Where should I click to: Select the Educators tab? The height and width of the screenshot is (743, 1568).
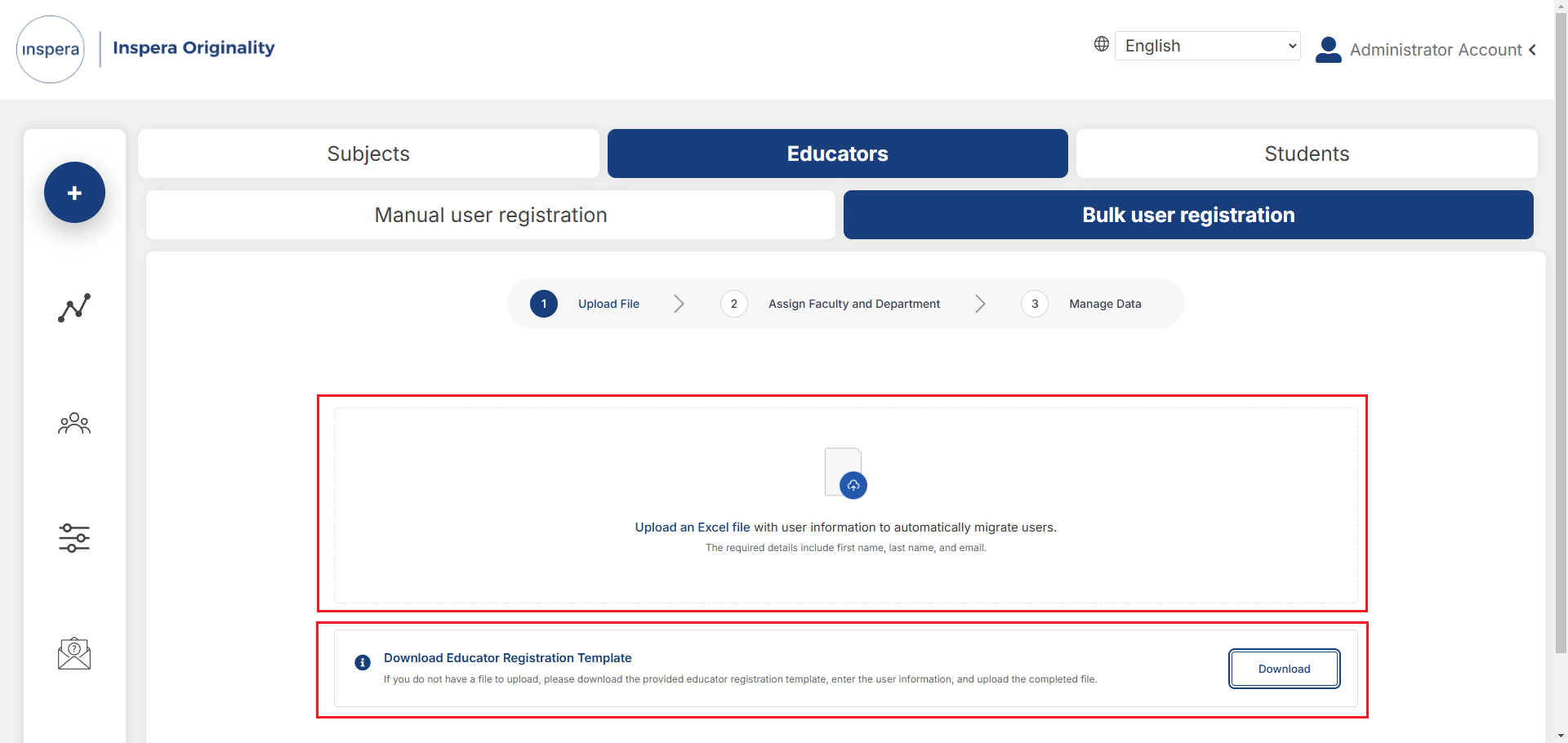838,153
